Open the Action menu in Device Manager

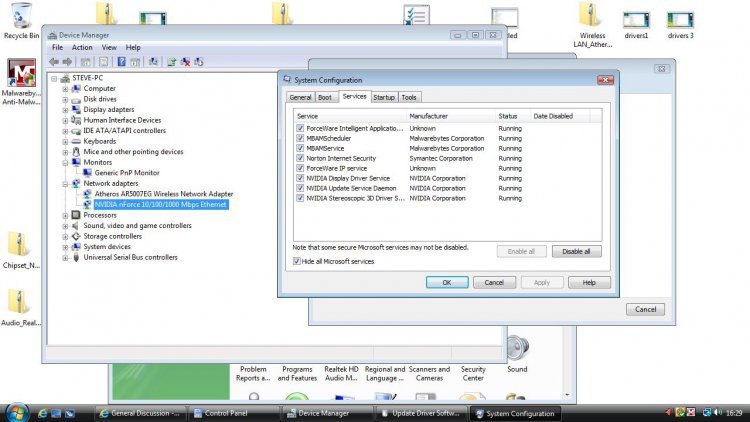[82, 47]
